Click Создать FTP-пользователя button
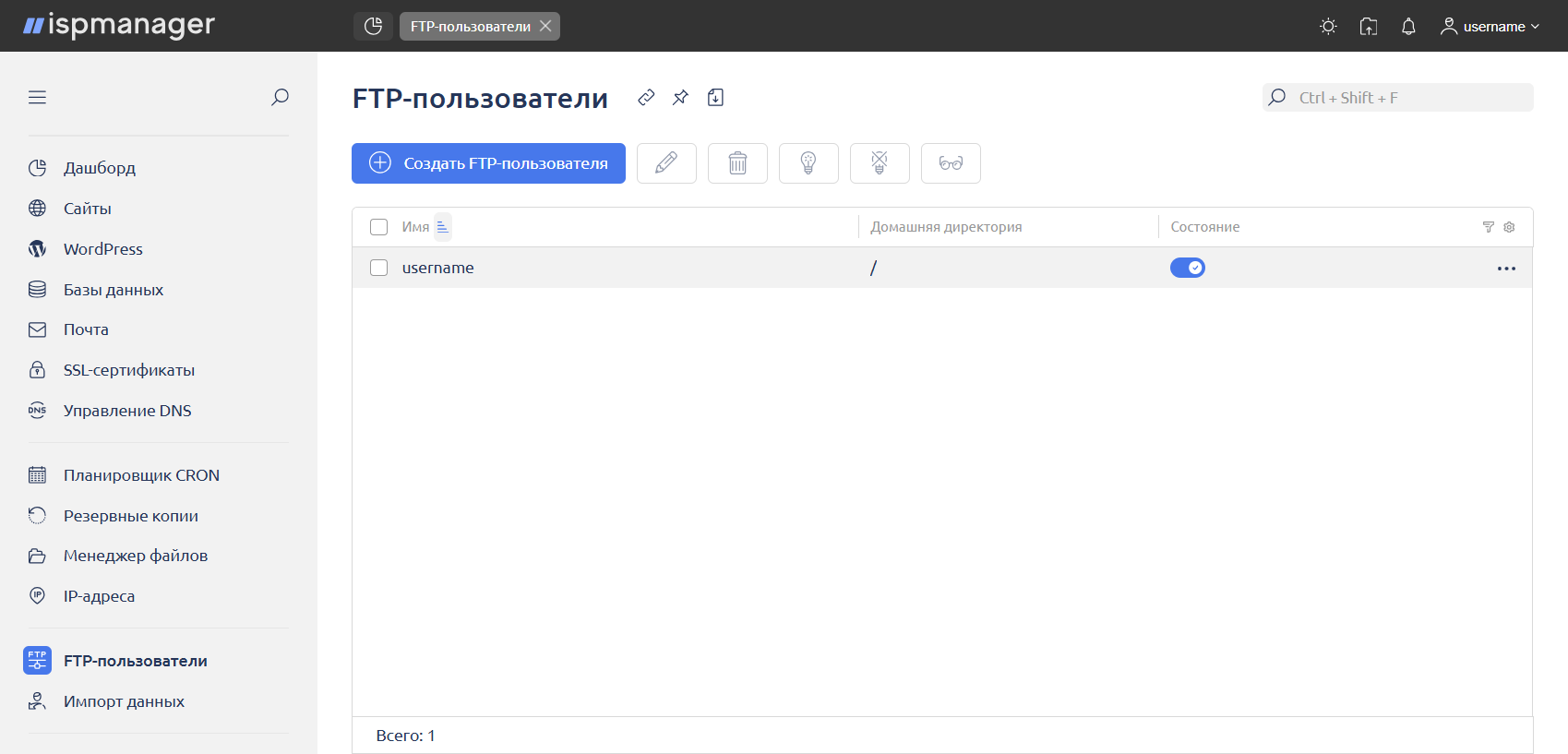Screen dimensions: 1568x754 [488, 163]
